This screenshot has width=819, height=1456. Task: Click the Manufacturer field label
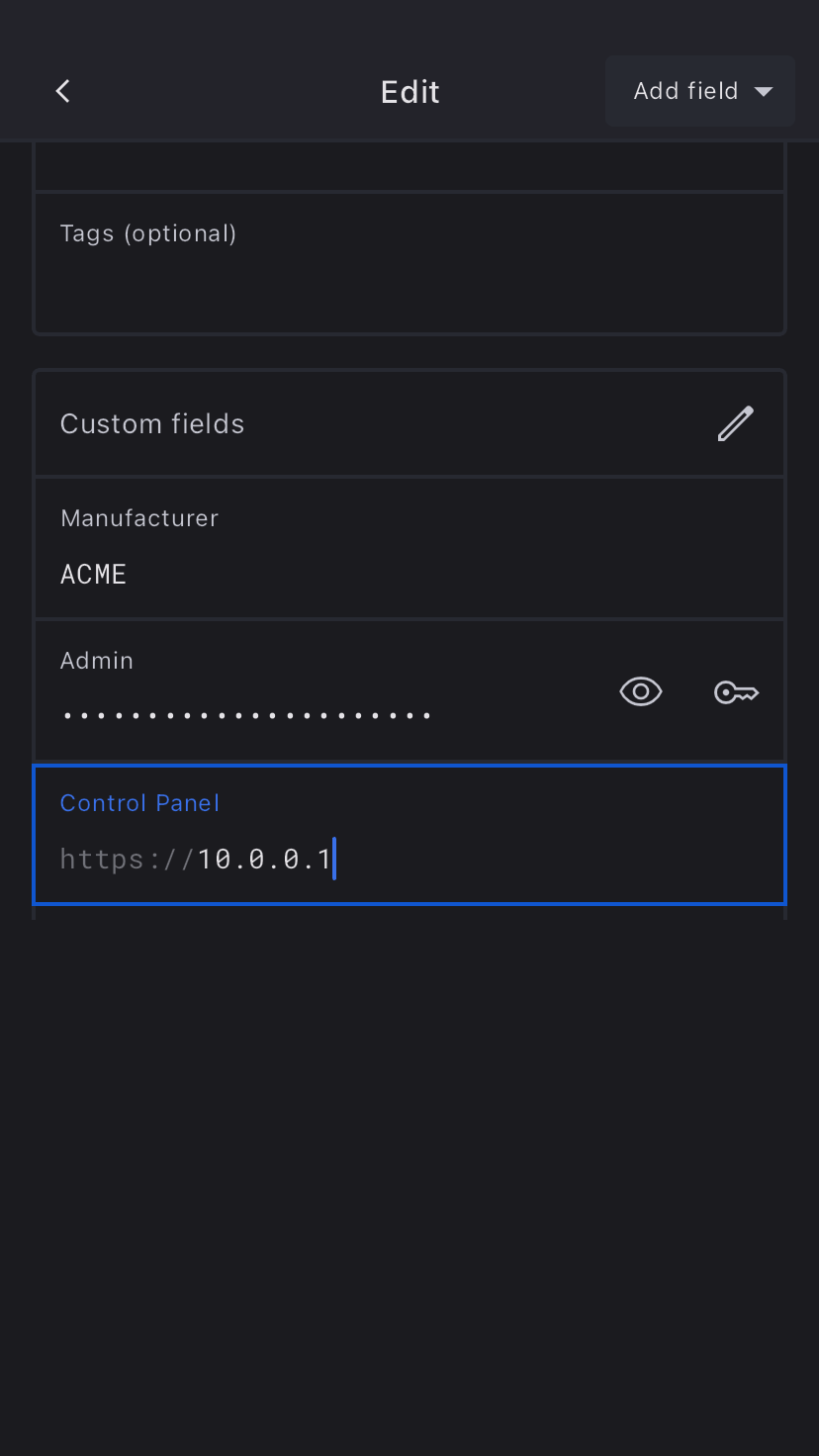139,518
